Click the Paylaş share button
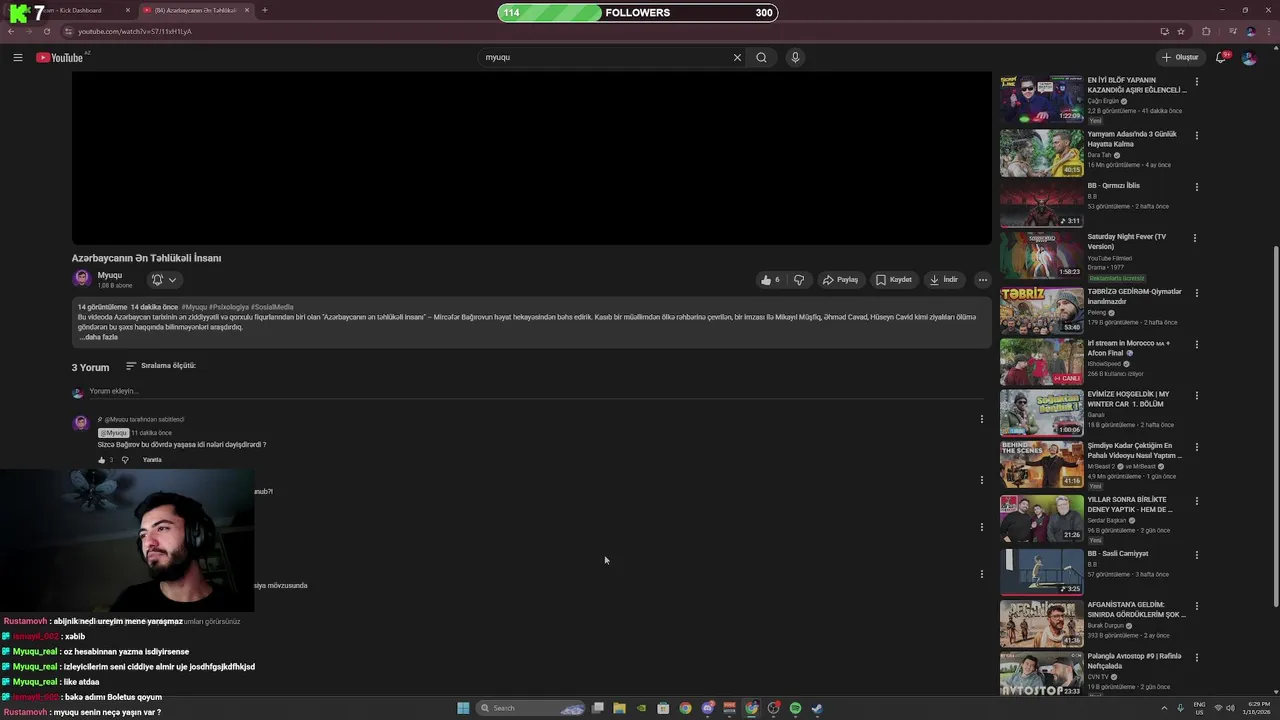The image size is (1280, 720). coord(840,280)
